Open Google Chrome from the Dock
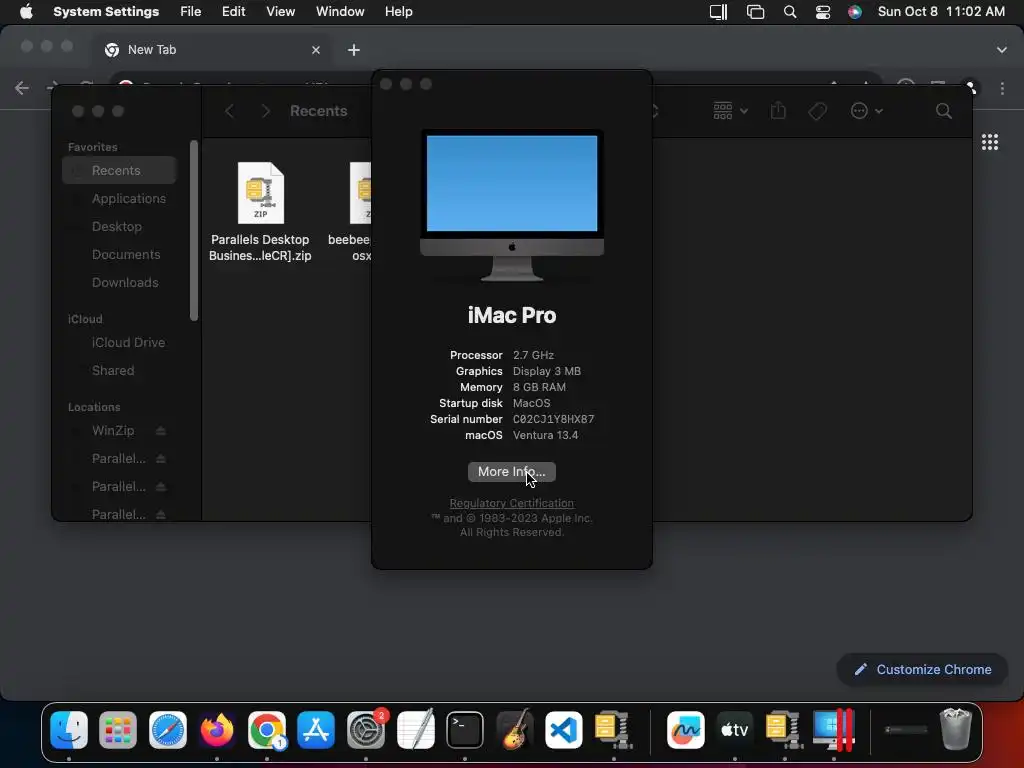1024x768 pixels. coord(266,729)
